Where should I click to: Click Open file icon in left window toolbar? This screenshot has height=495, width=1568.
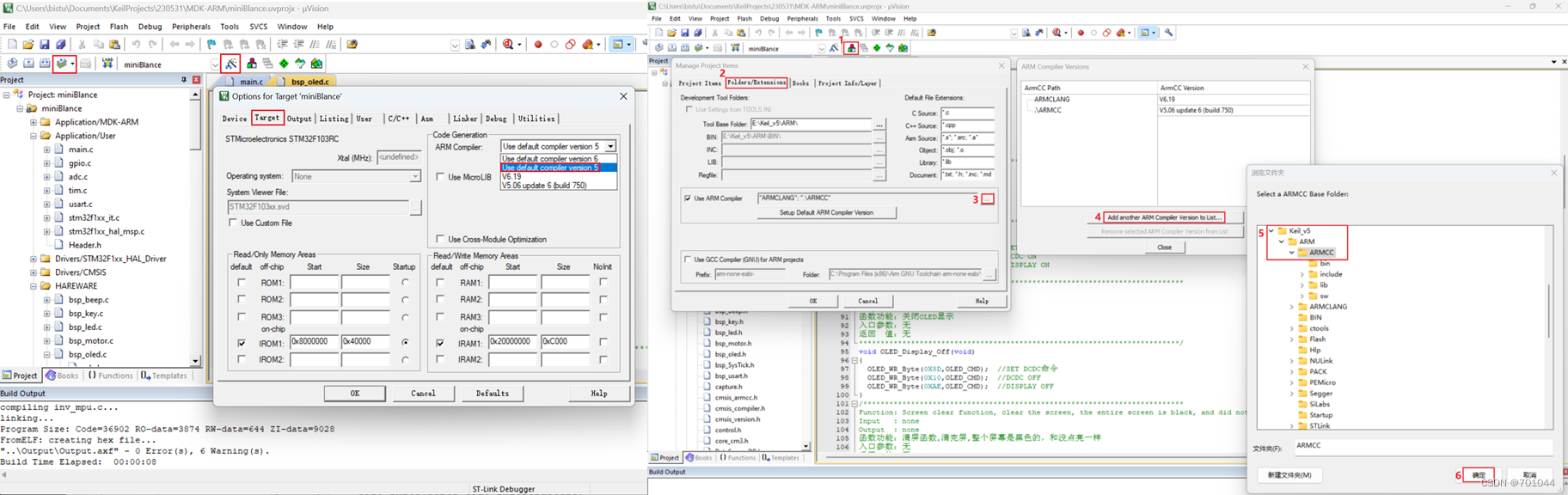(28, 44)
